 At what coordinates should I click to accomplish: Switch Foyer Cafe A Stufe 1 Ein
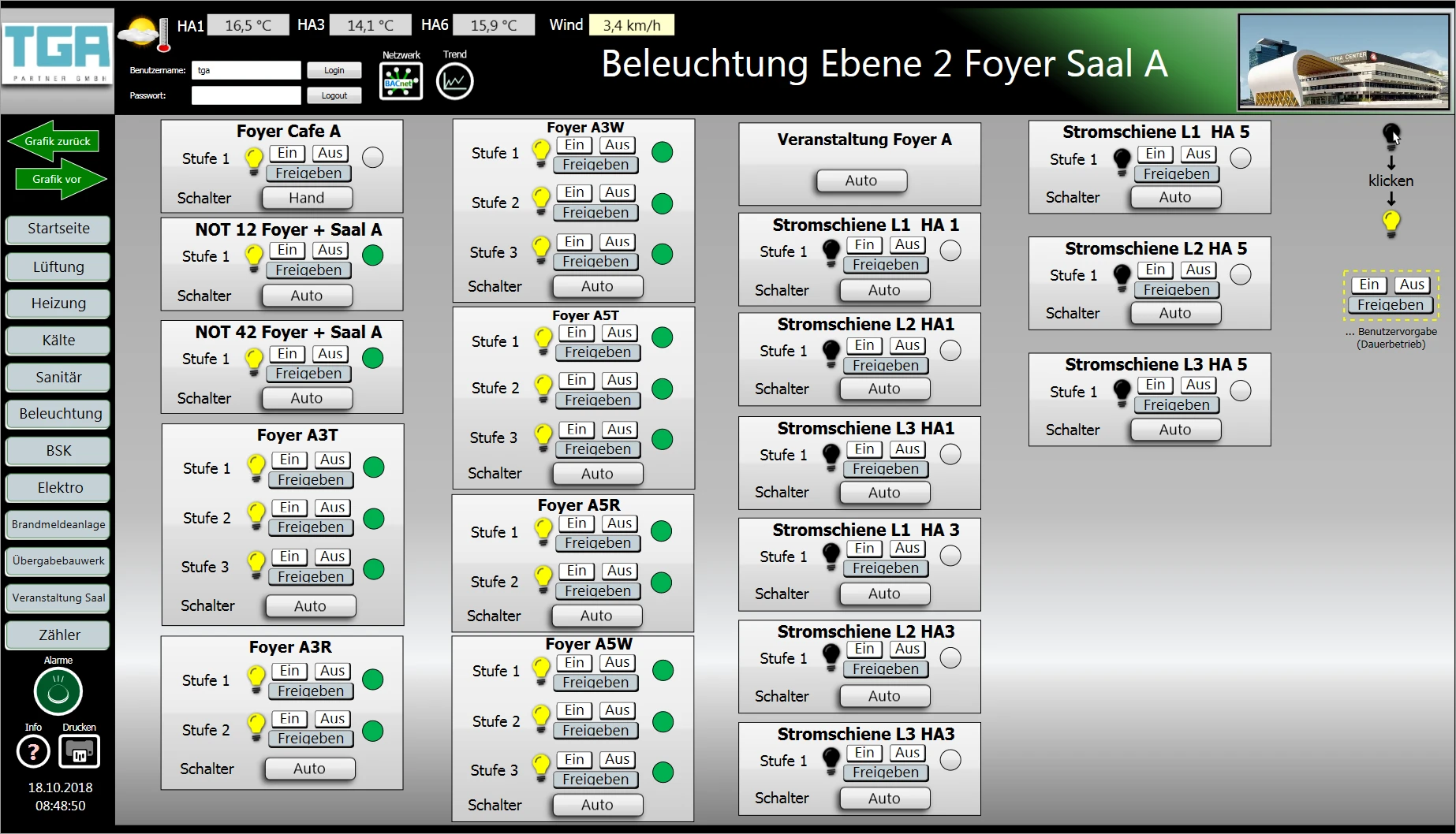[x=287, y=153]
